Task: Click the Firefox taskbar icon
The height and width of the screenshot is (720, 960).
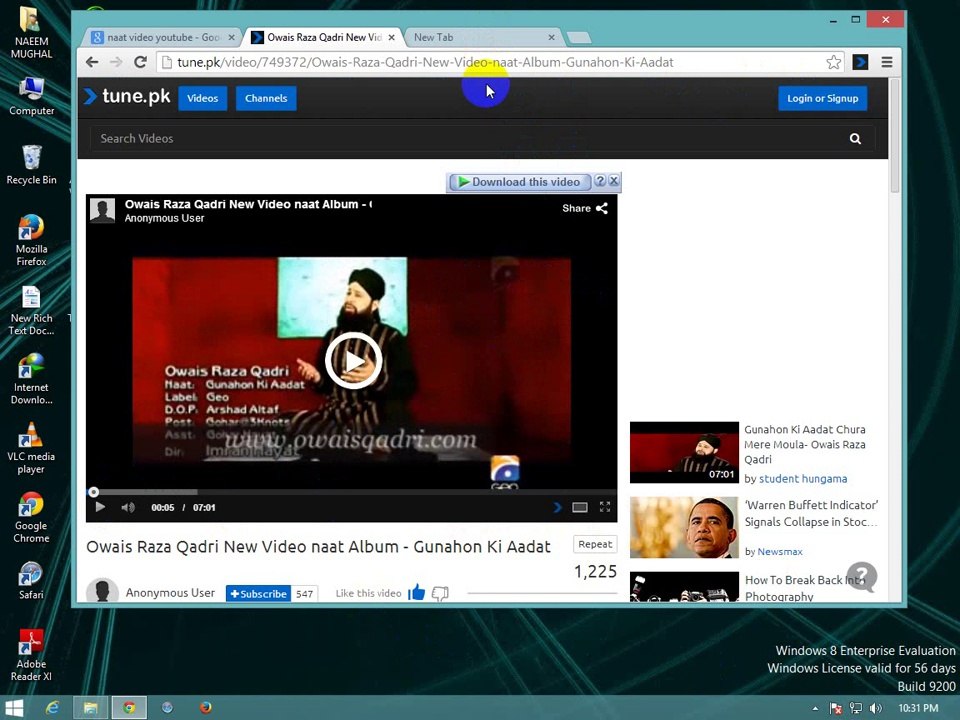Action: click(206, 708)
